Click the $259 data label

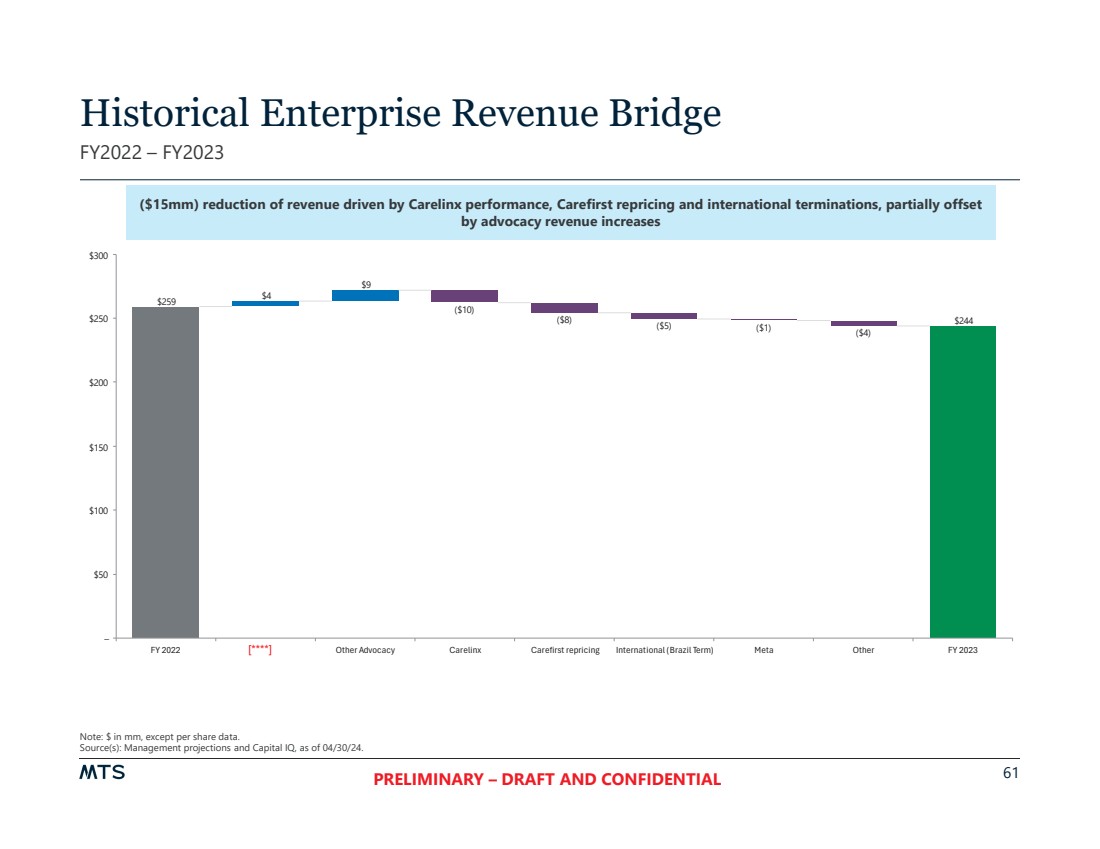[x=165, y=300]
